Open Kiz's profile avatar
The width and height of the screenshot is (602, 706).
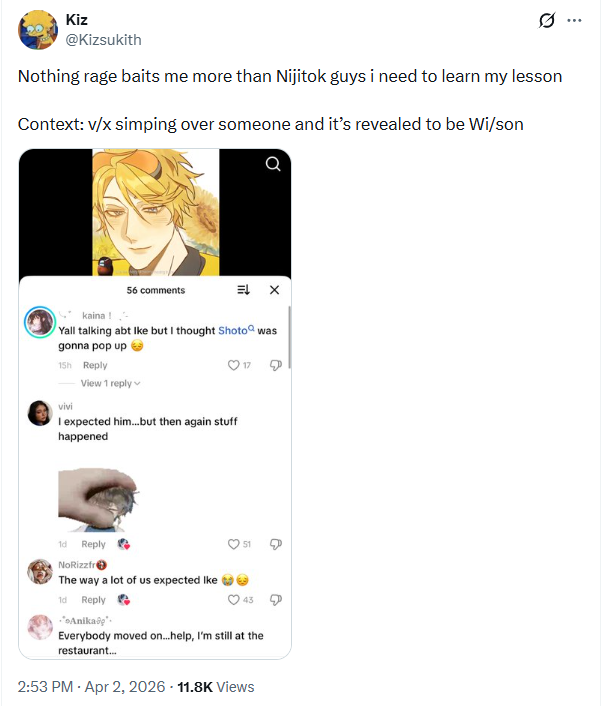pyautogui.click(x=38, y=30)
